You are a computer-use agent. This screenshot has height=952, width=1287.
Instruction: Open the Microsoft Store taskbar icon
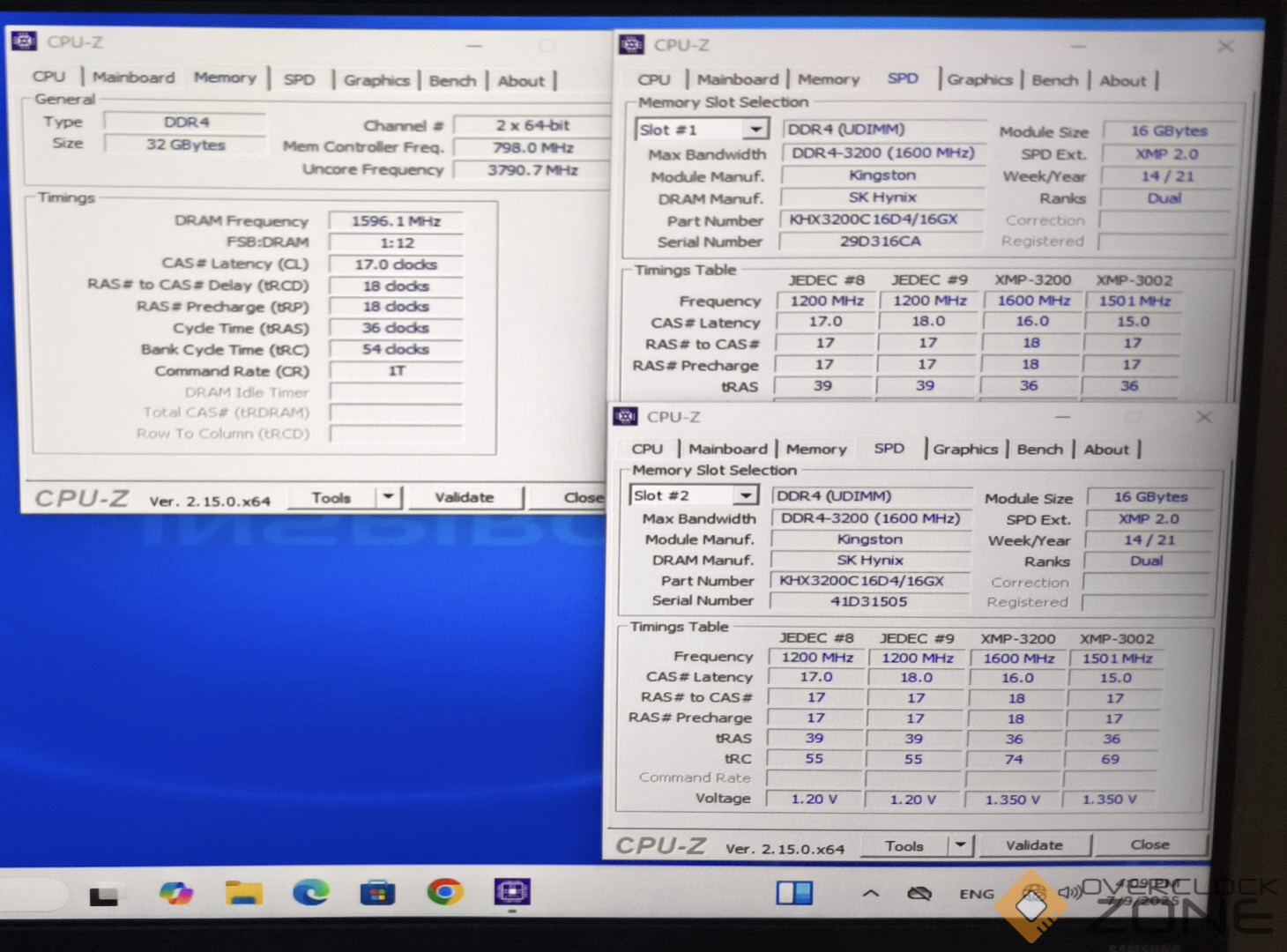pyautogui.click(x=377, y=893)
